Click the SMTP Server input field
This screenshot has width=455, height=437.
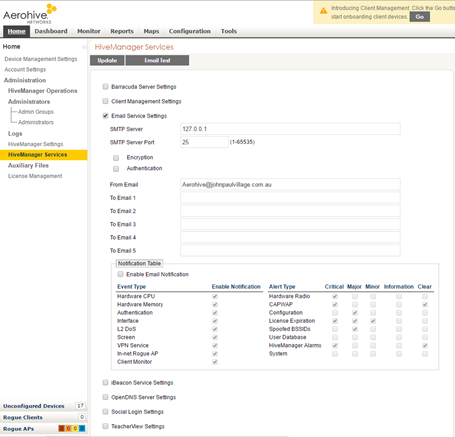tap(290, 129)
